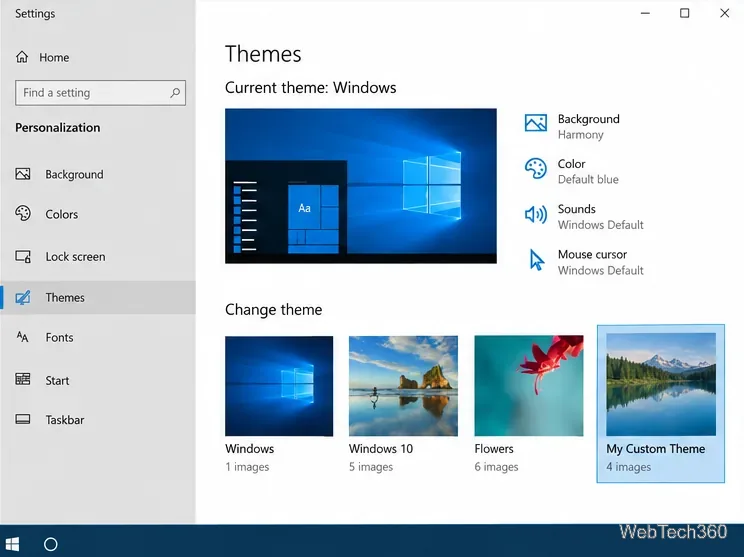Click the Home house icon

(22, 57)
